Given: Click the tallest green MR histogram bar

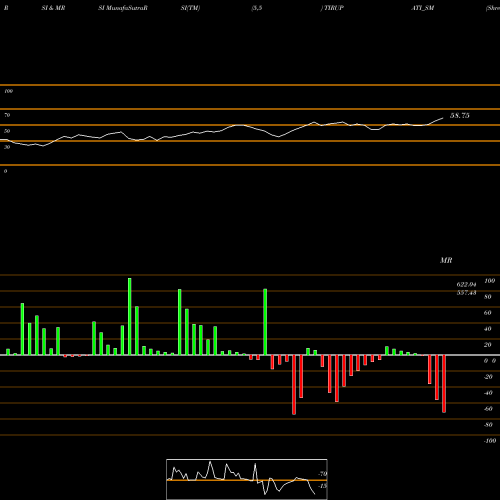Looking at the screenshot, I should tap(130, 316).
